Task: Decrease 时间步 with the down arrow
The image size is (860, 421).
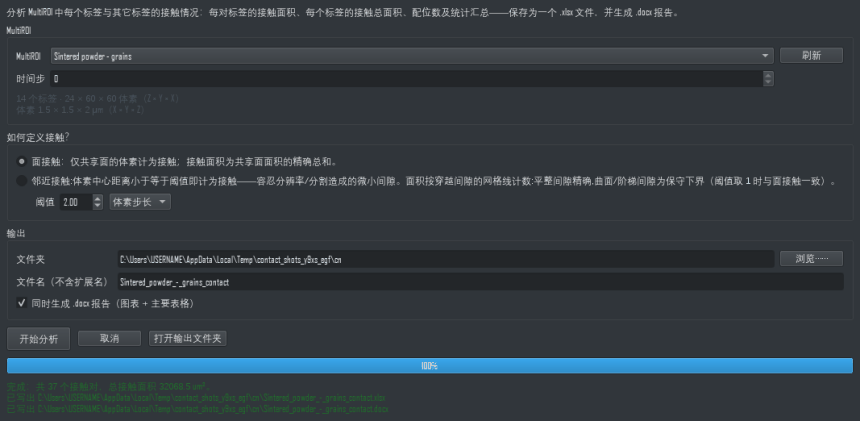Action: point(768,82)
